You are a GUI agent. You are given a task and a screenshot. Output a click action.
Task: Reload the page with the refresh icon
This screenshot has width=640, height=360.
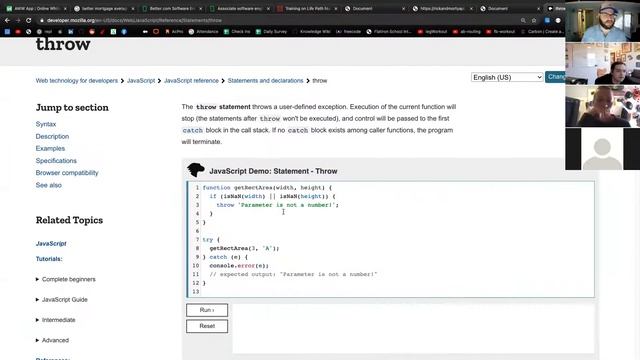tap(29, 20)
